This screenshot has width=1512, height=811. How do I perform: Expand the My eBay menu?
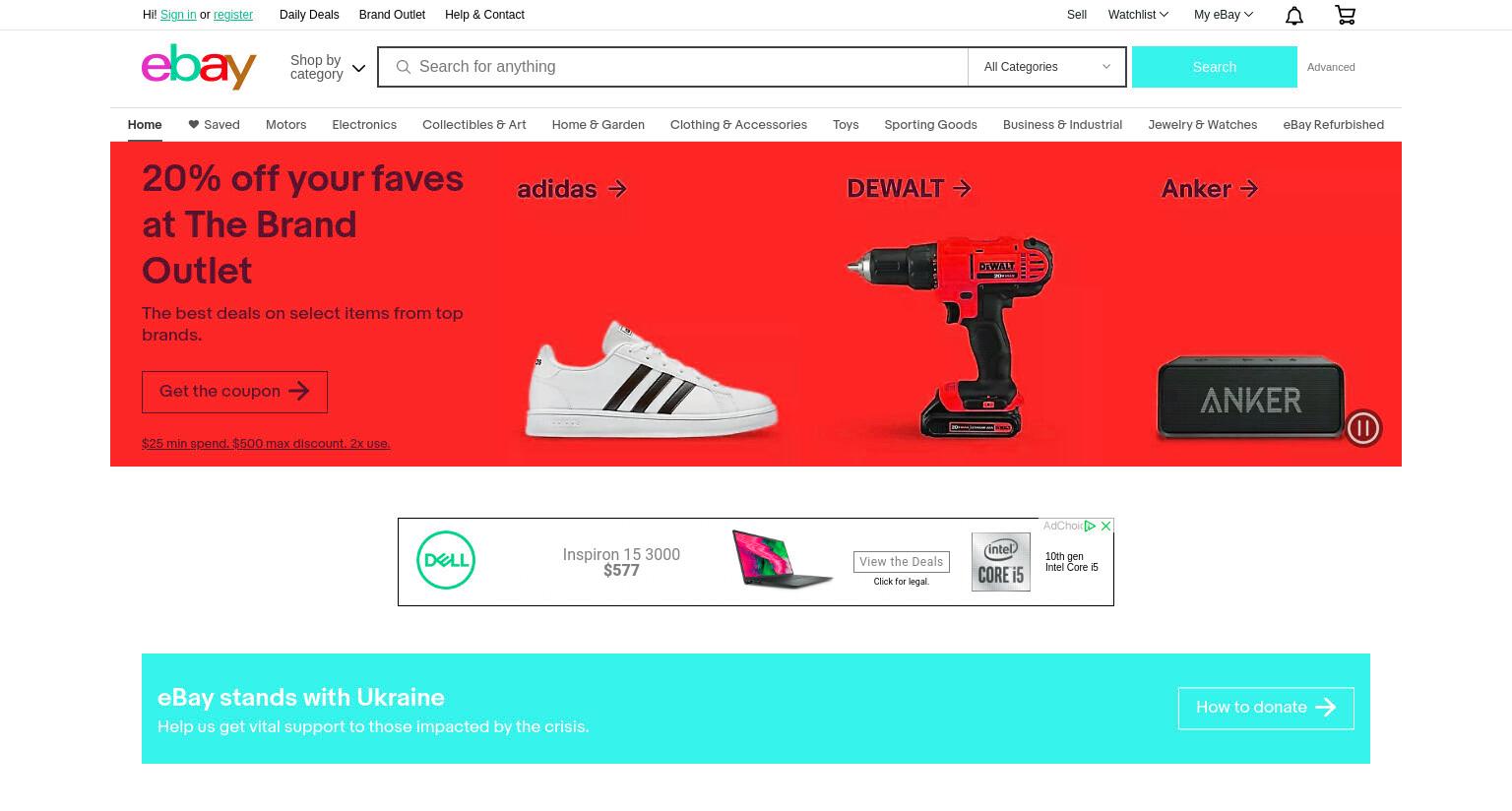point(1224,15)
